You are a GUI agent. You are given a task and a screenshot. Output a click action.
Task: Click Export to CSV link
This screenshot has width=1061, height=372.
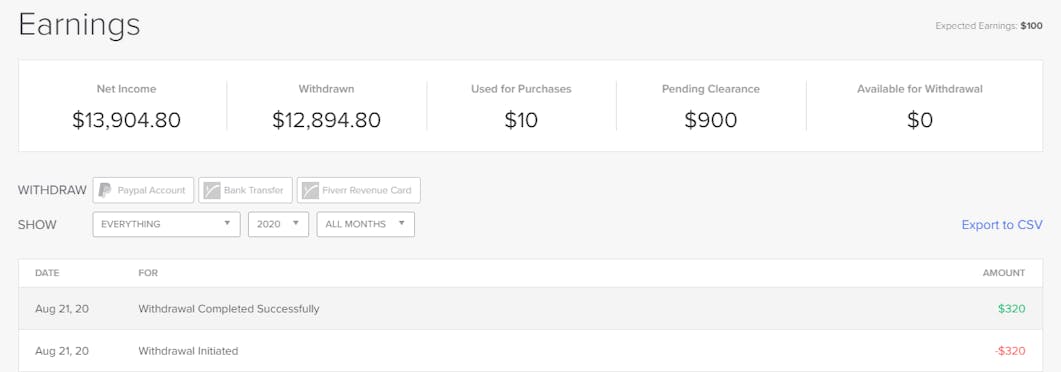click(1002, 225)
